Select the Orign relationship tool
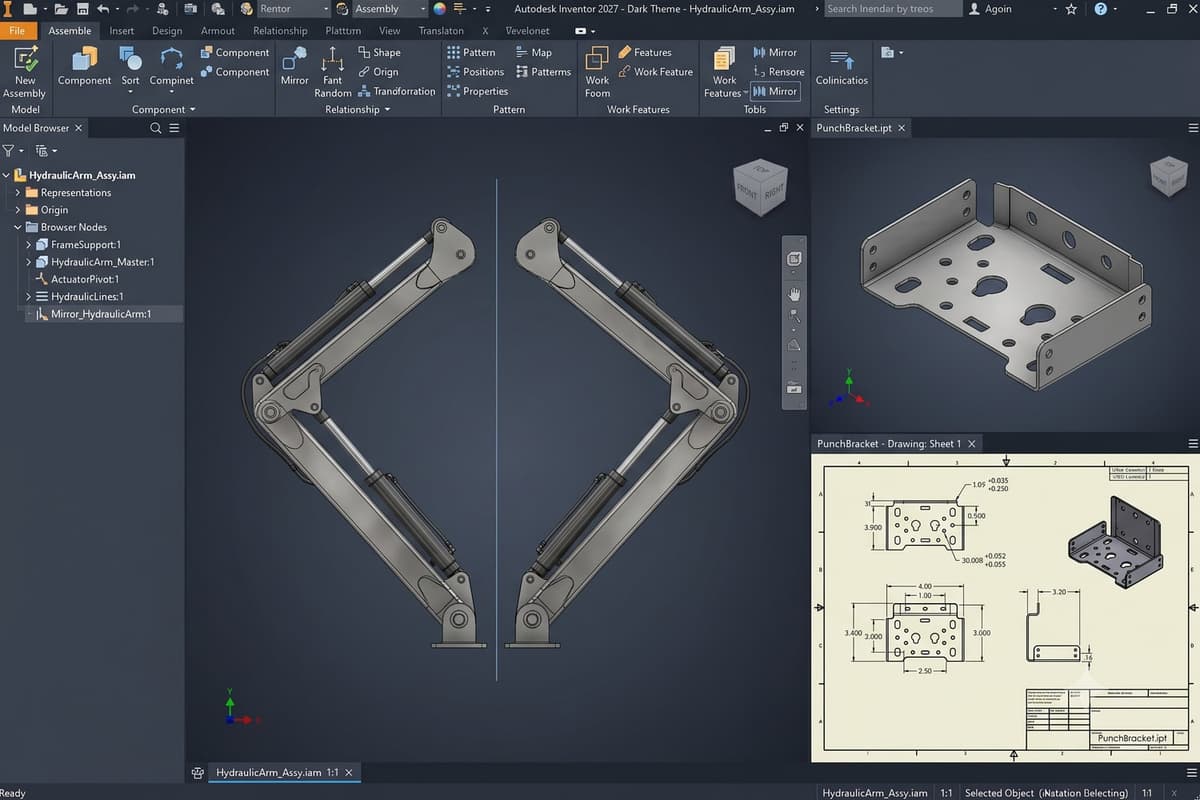 (x=378, y=72)
